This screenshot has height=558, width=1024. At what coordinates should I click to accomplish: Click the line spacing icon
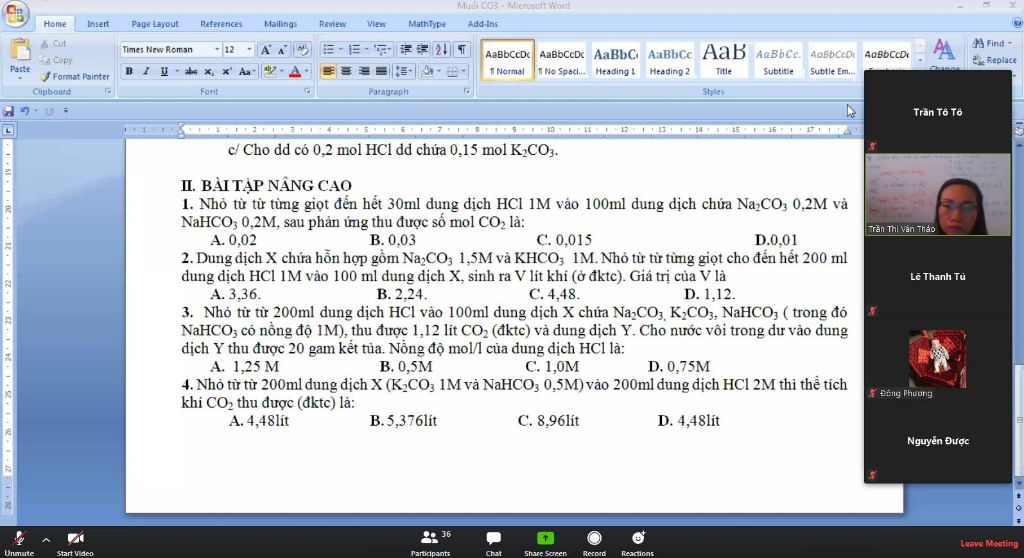(402, 71)
